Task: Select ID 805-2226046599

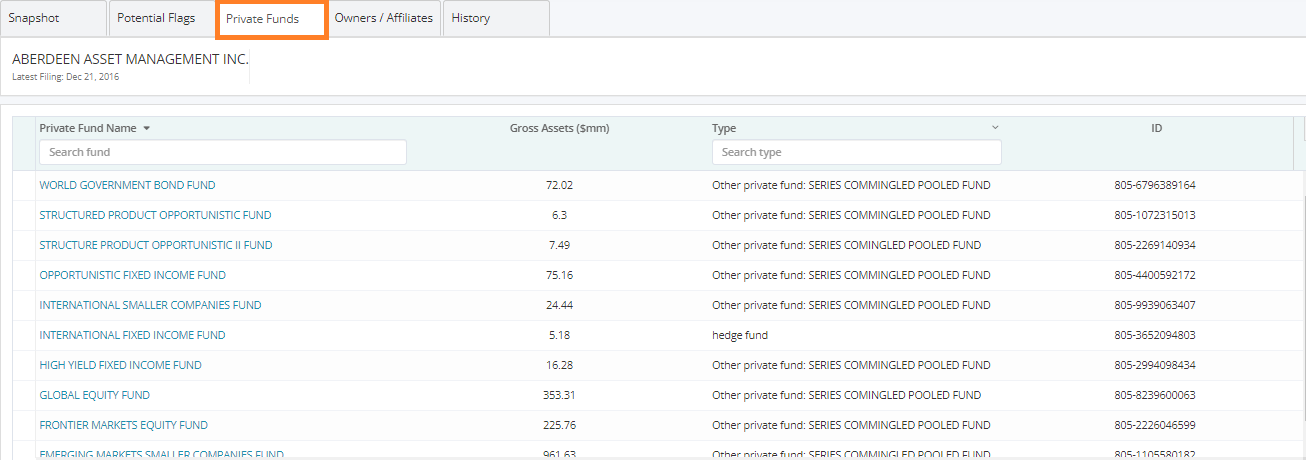Action: click(1155, 425)
